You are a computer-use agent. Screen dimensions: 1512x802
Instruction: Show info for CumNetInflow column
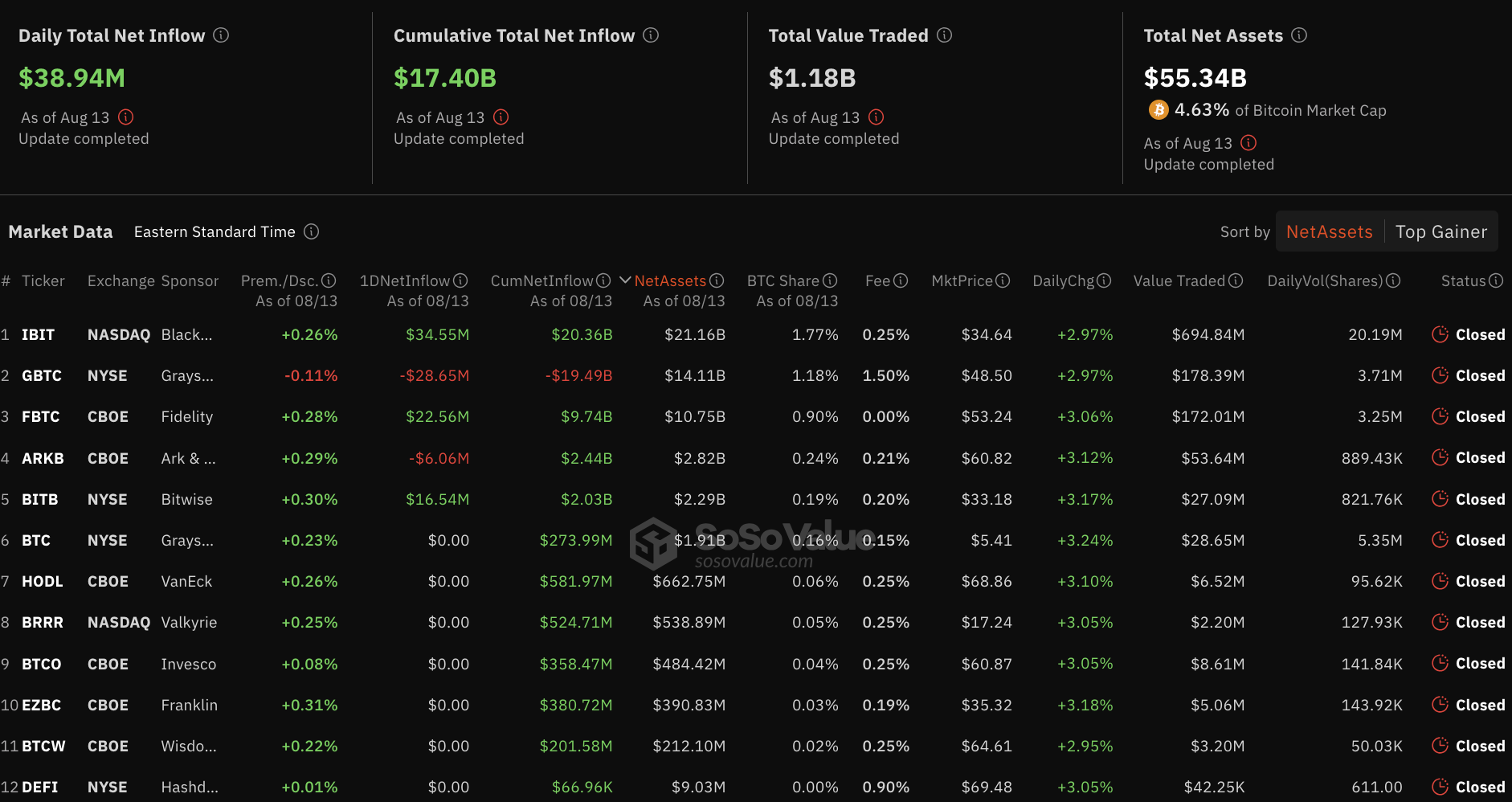tap(603, 280)
